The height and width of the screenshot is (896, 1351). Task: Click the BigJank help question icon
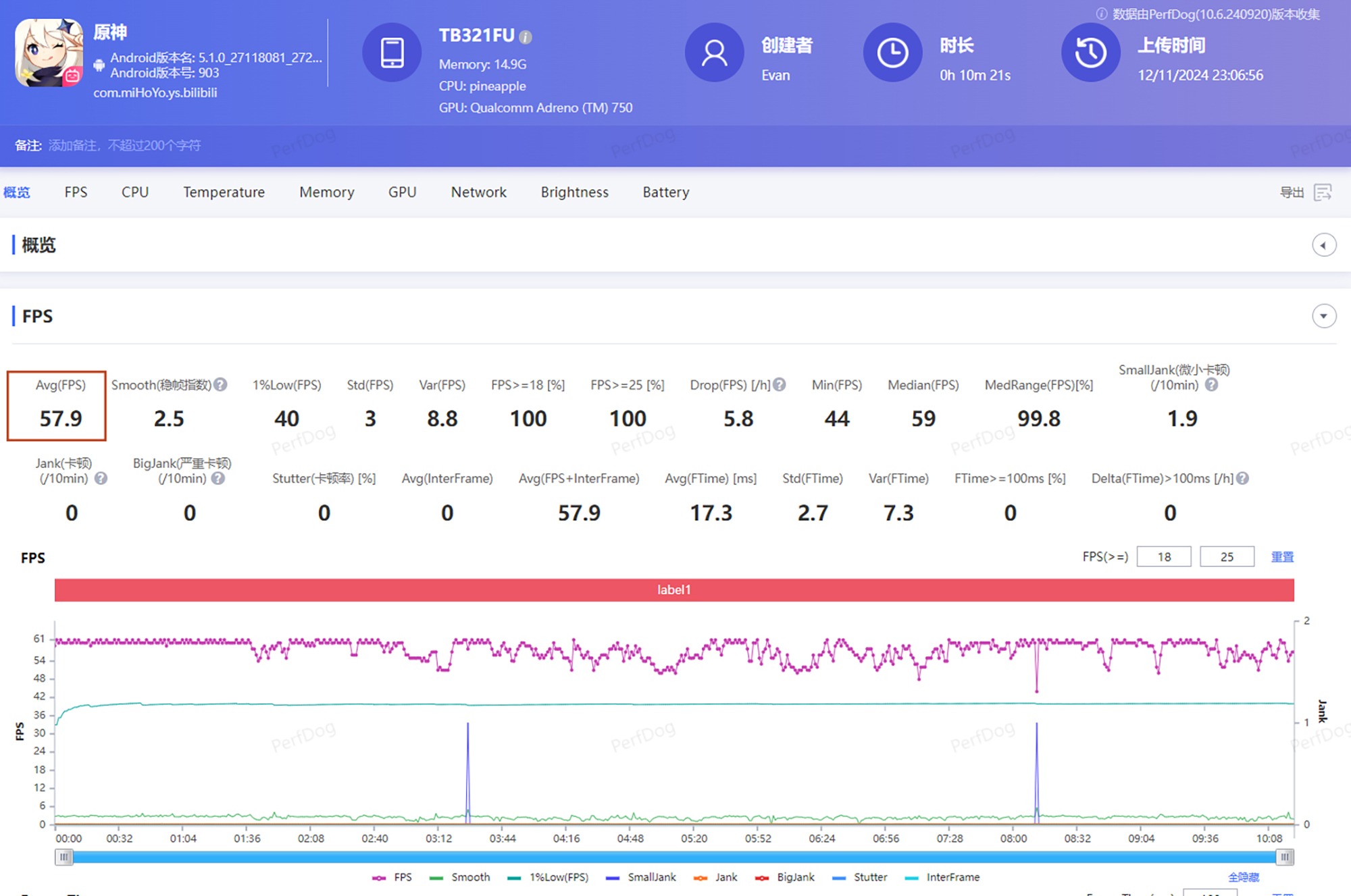point(218,479)
